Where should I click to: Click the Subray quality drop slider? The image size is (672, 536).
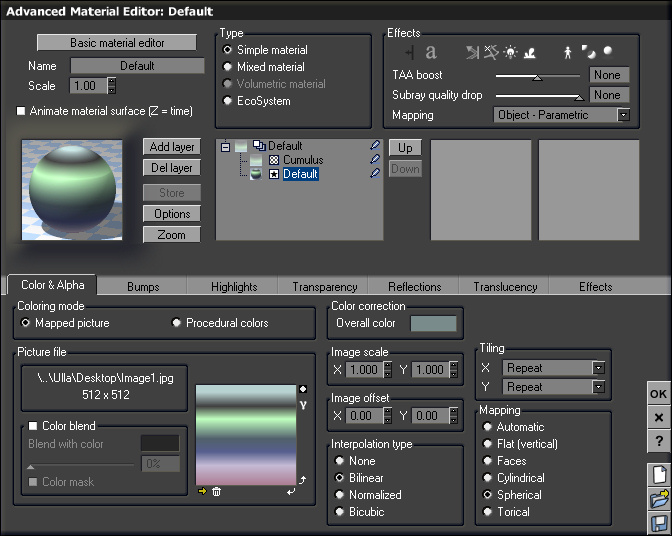[540, 96]
